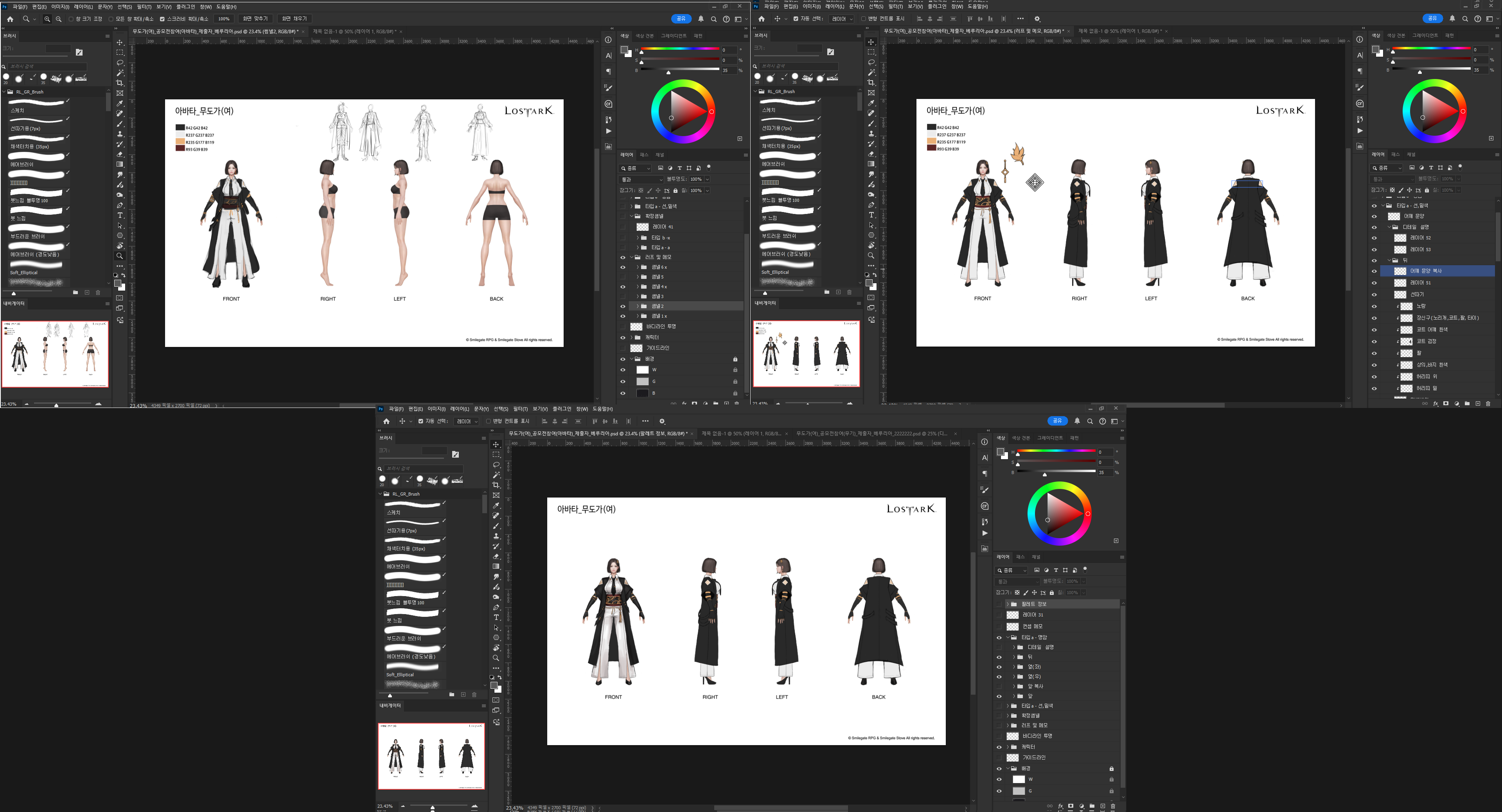Select the Eraser tool in top-left window
Image resolution: width=1502 pixels, height=812 pixels.
(120, 154)
